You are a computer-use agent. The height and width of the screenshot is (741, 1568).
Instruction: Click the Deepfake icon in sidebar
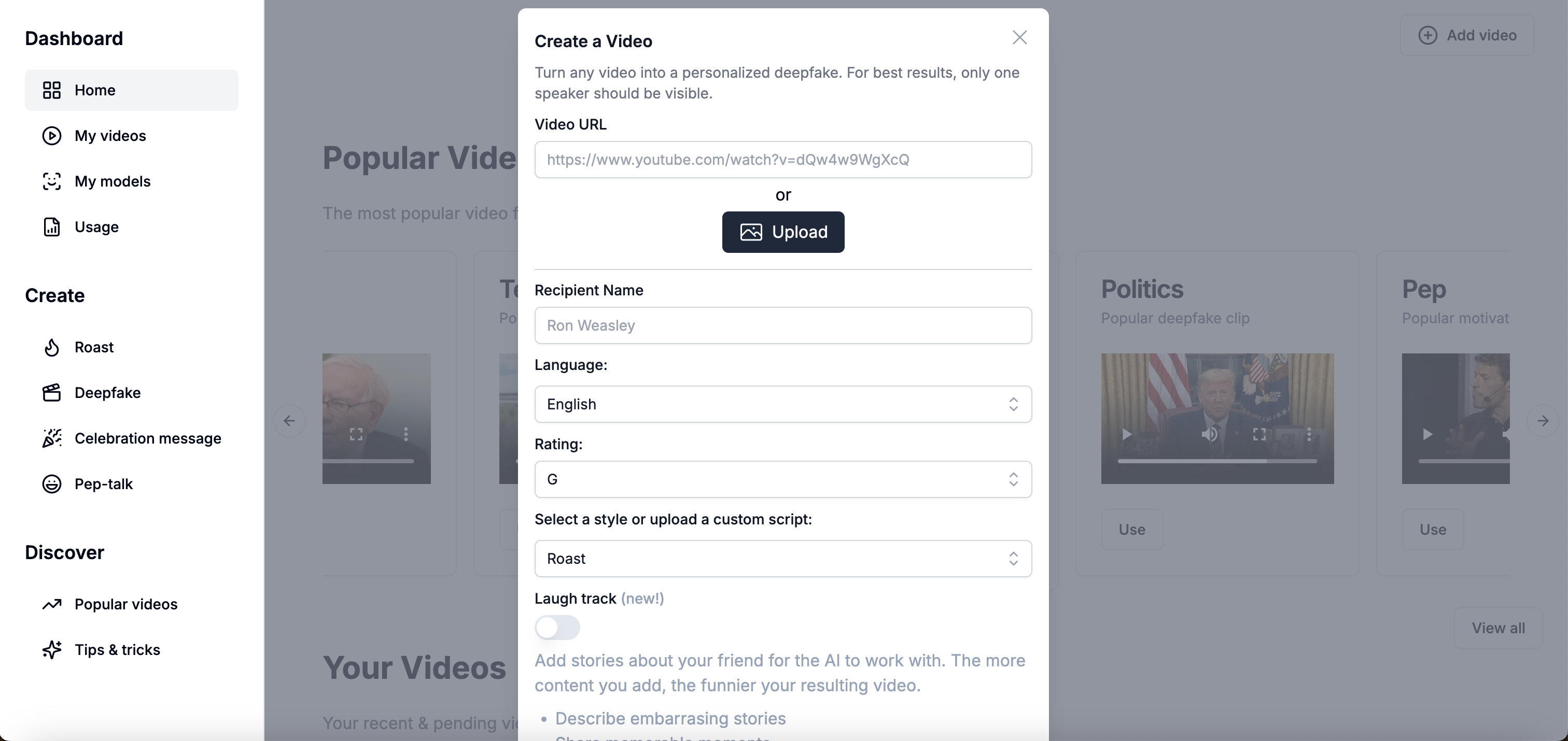pyautogui.click(x=52, y=392)
